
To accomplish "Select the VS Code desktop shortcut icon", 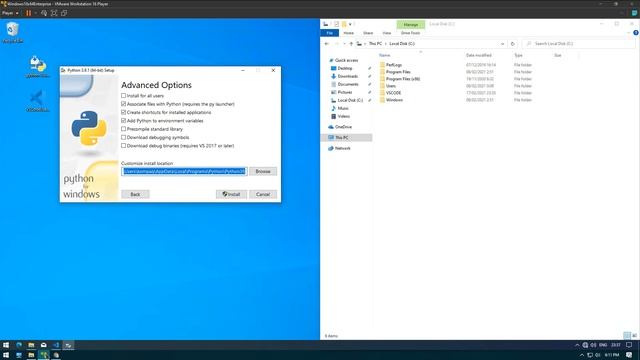I will 38,101.
